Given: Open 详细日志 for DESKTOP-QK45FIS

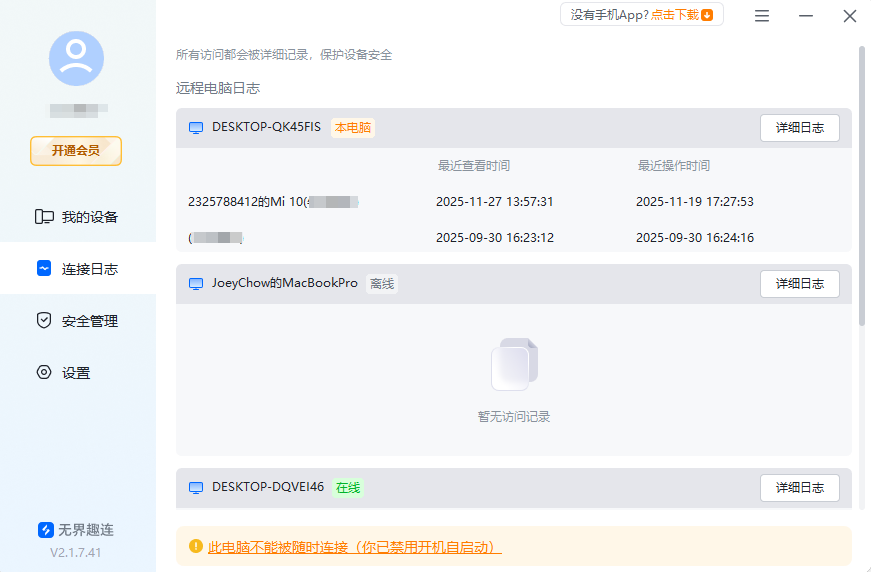Looking at the screenshot, I should (799, 128).
